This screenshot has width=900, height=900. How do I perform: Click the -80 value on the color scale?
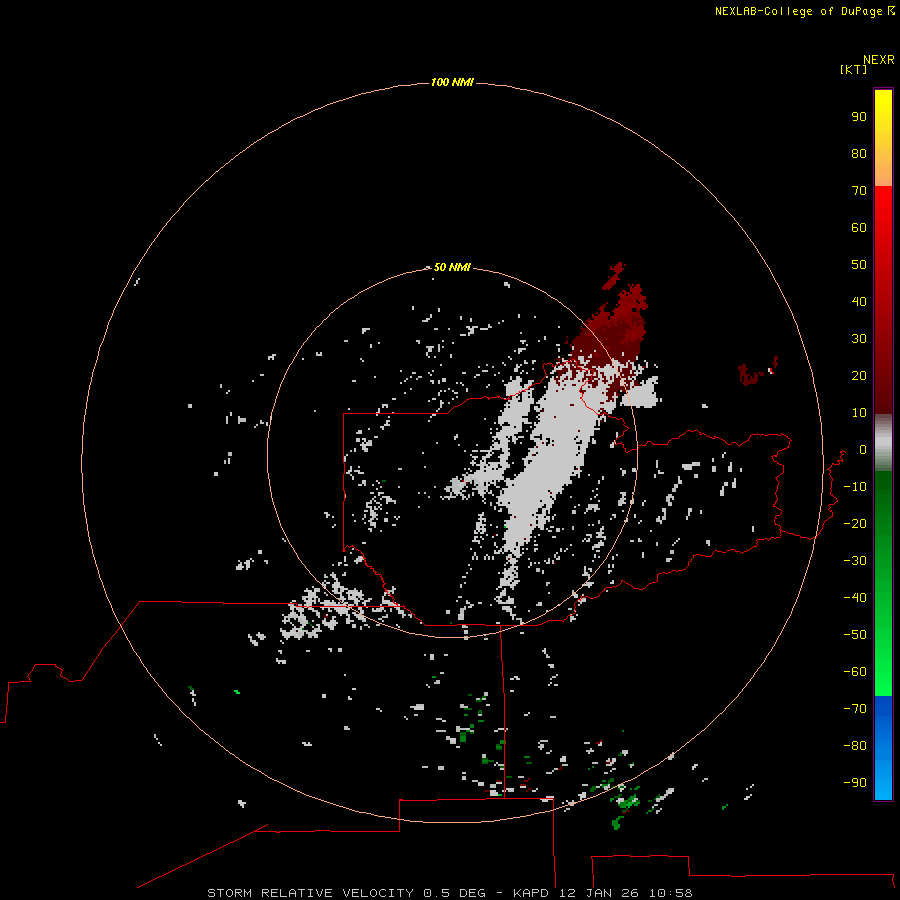[x=855, y=746]
